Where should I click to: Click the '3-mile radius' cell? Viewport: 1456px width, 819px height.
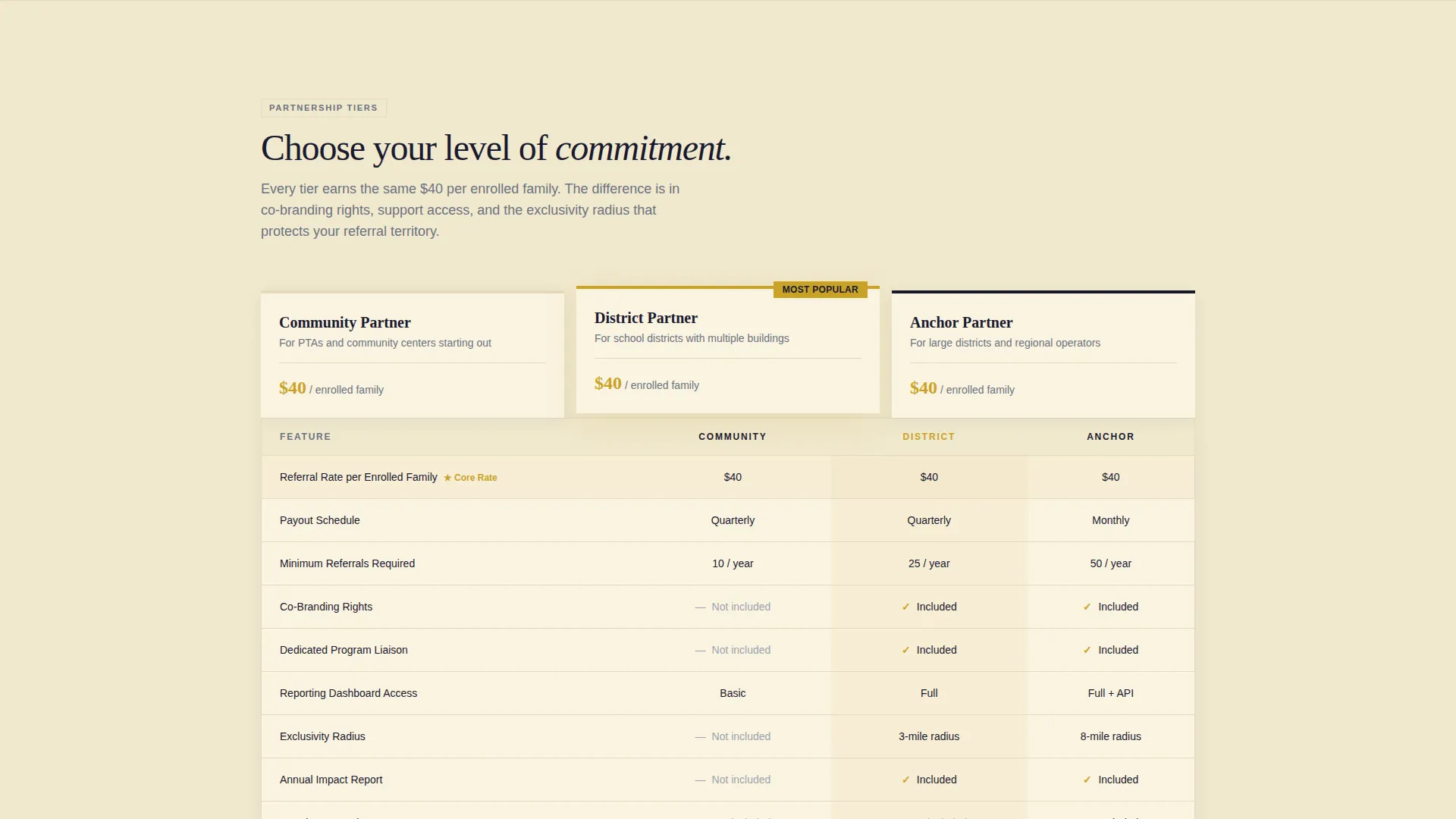click(x=929, y=736)
